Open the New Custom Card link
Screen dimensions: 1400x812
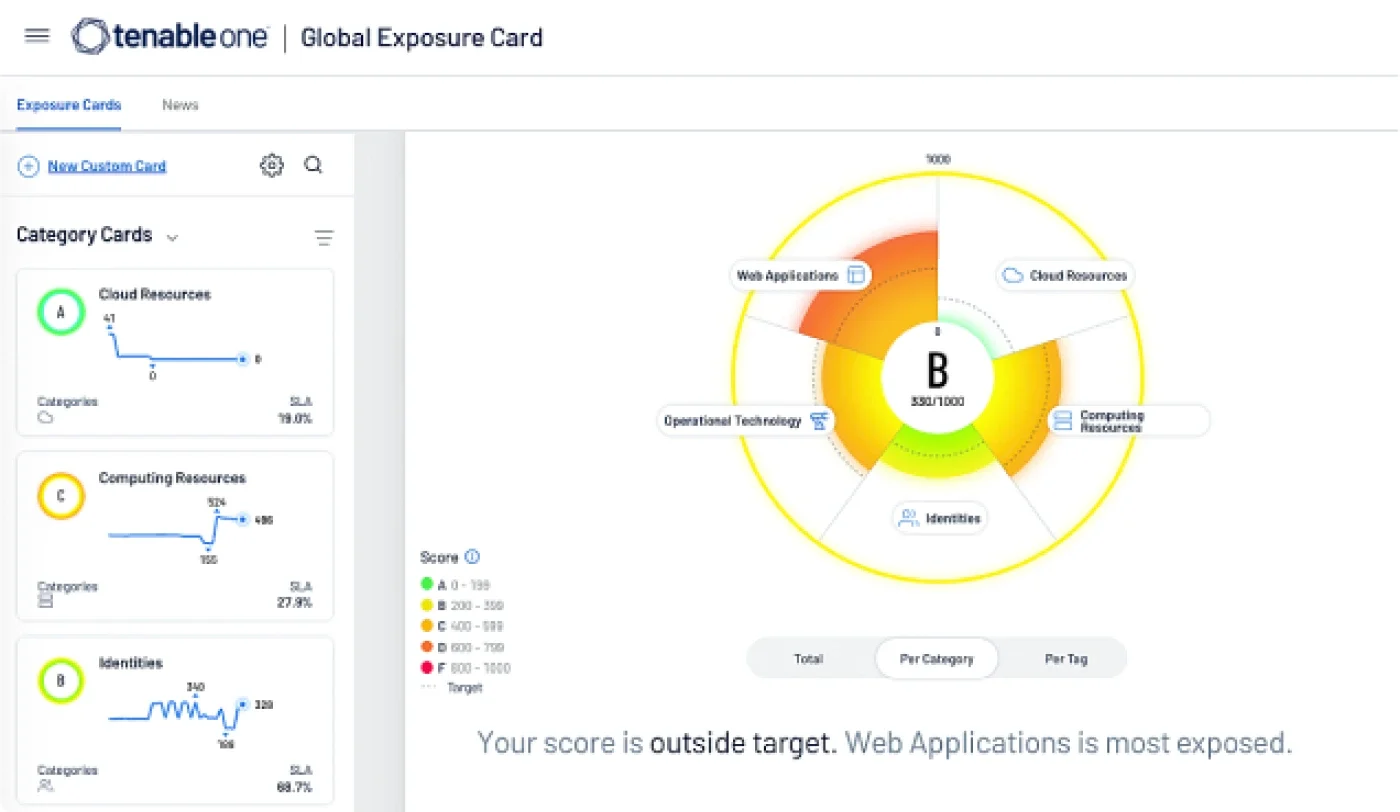[107, 165]
